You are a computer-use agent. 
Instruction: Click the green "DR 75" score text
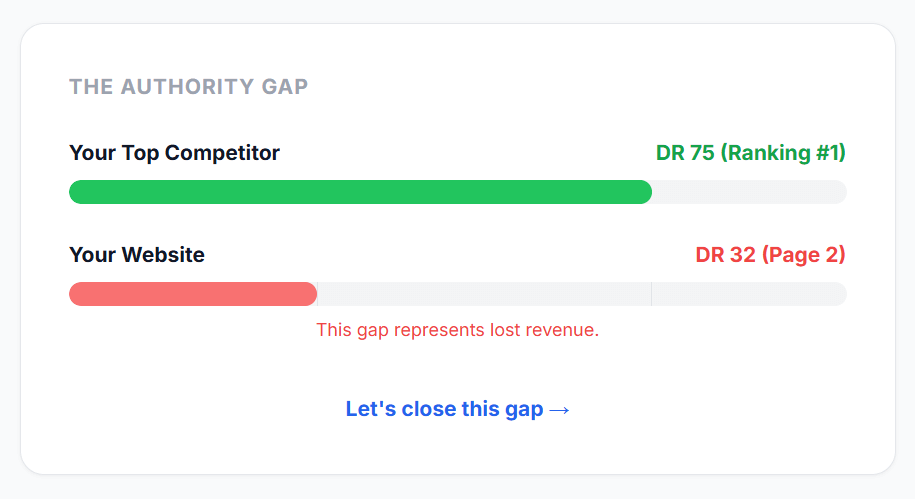point(685,153)
